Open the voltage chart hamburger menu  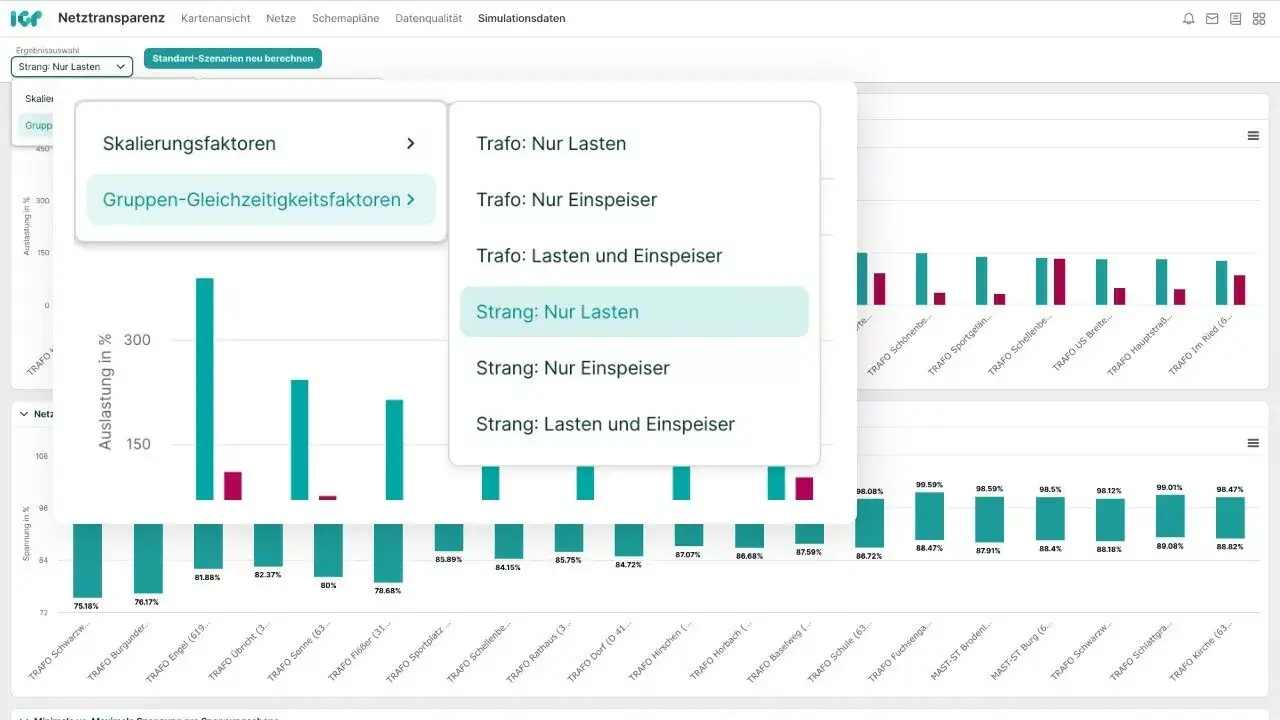[1253, 443]
